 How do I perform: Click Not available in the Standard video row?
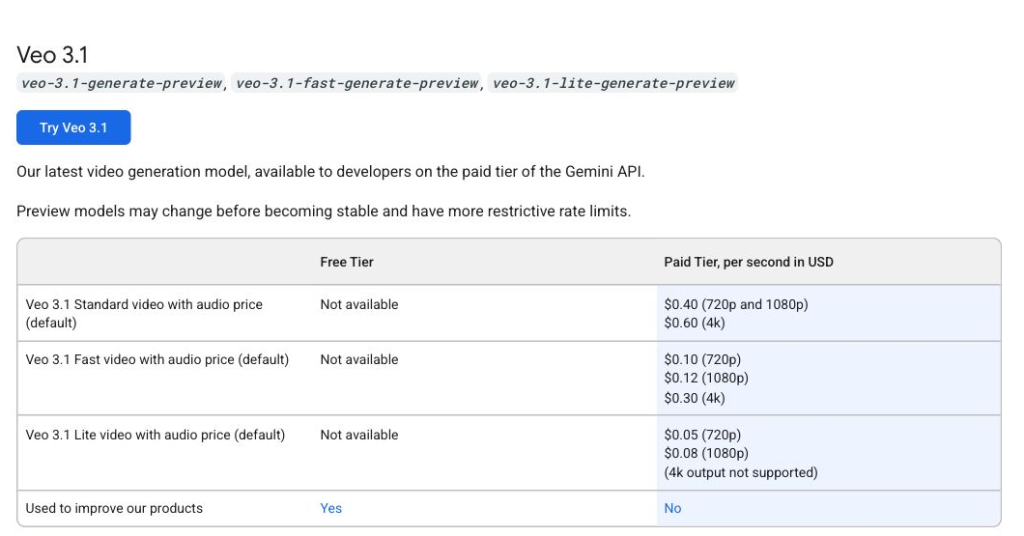359,304
